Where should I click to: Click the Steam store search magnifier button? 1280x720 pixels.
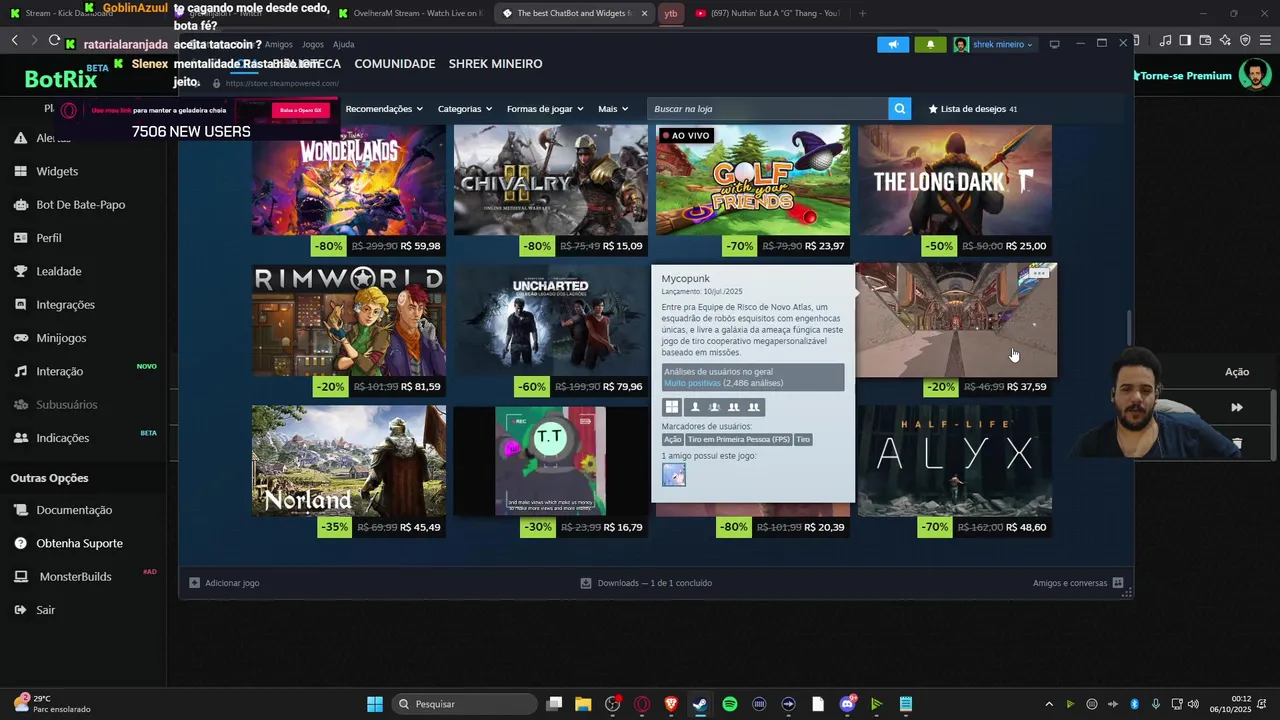click(900, 109)
